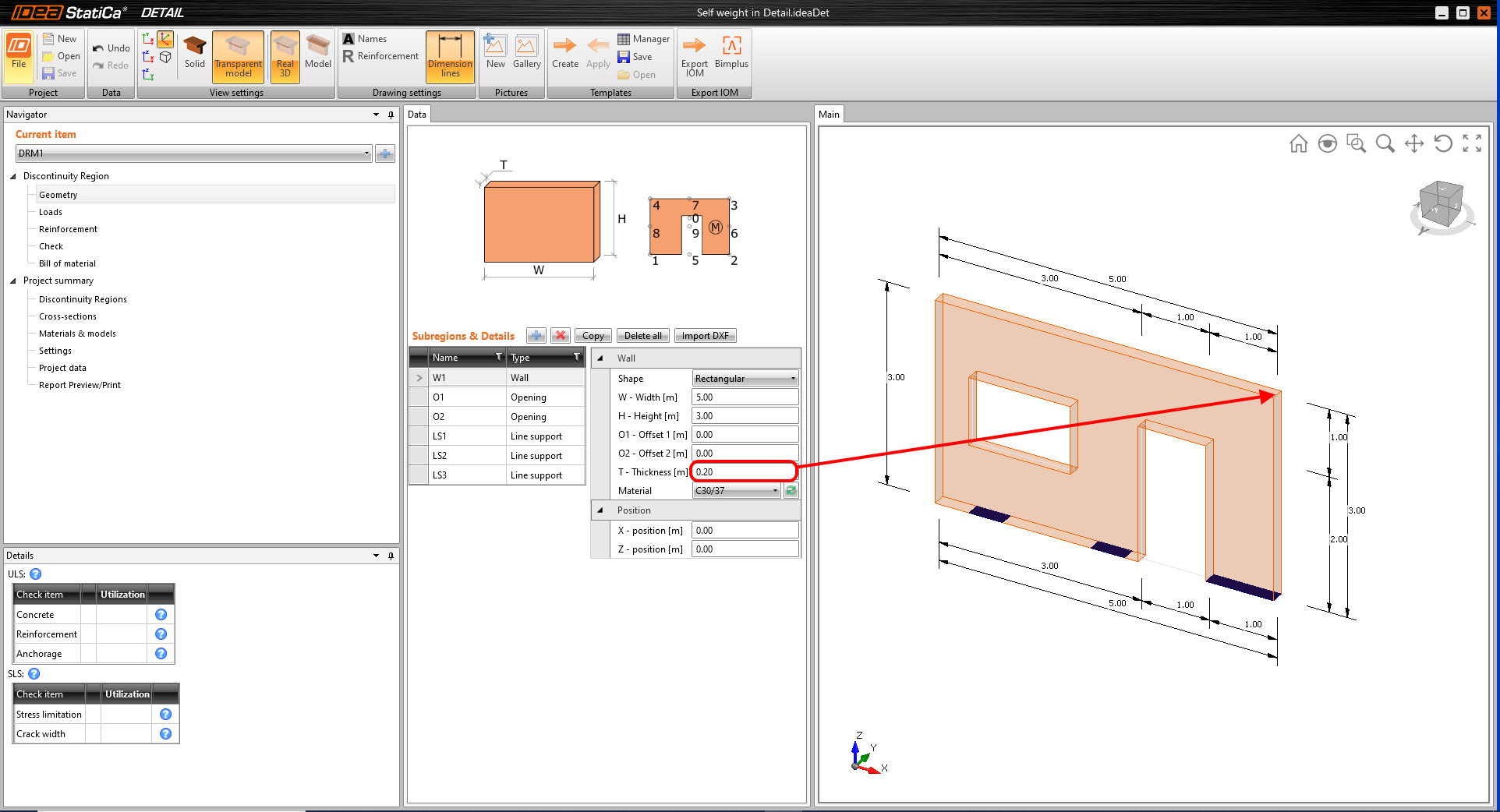Toggle Real 3D view mode

[x=285, y=56]
